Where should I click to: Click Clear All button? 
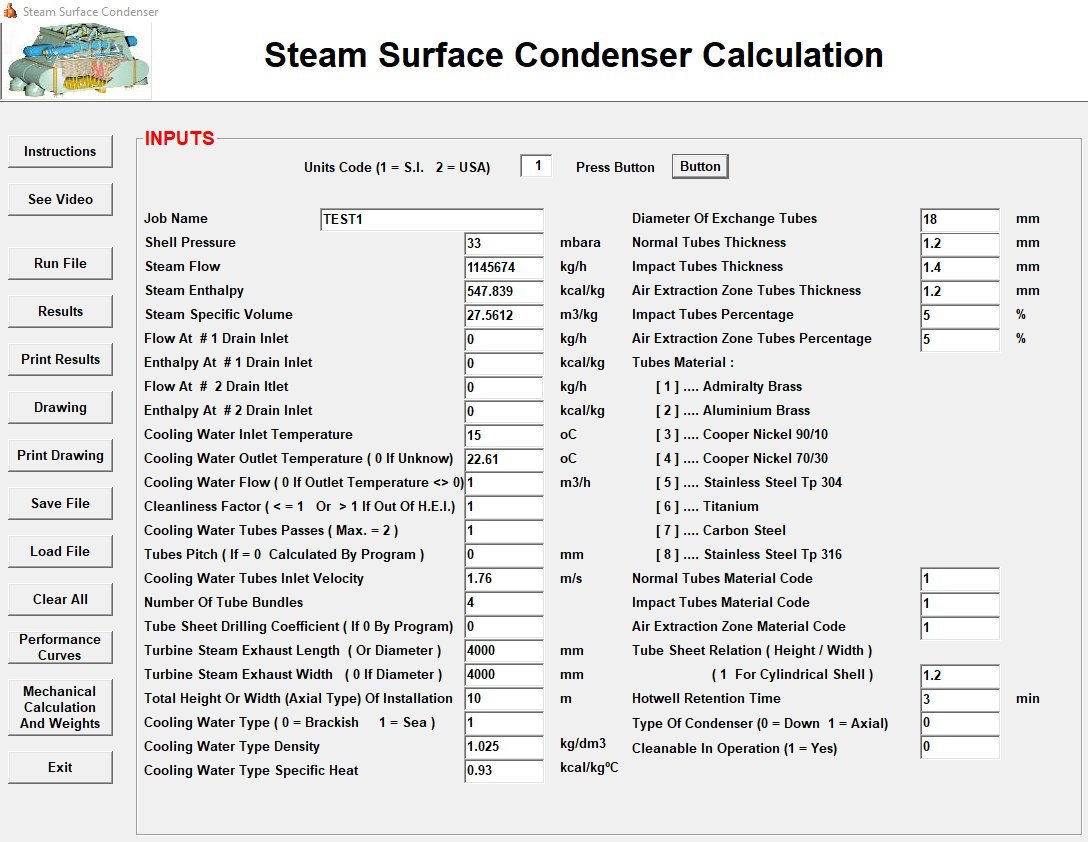[x=60, y=599]
